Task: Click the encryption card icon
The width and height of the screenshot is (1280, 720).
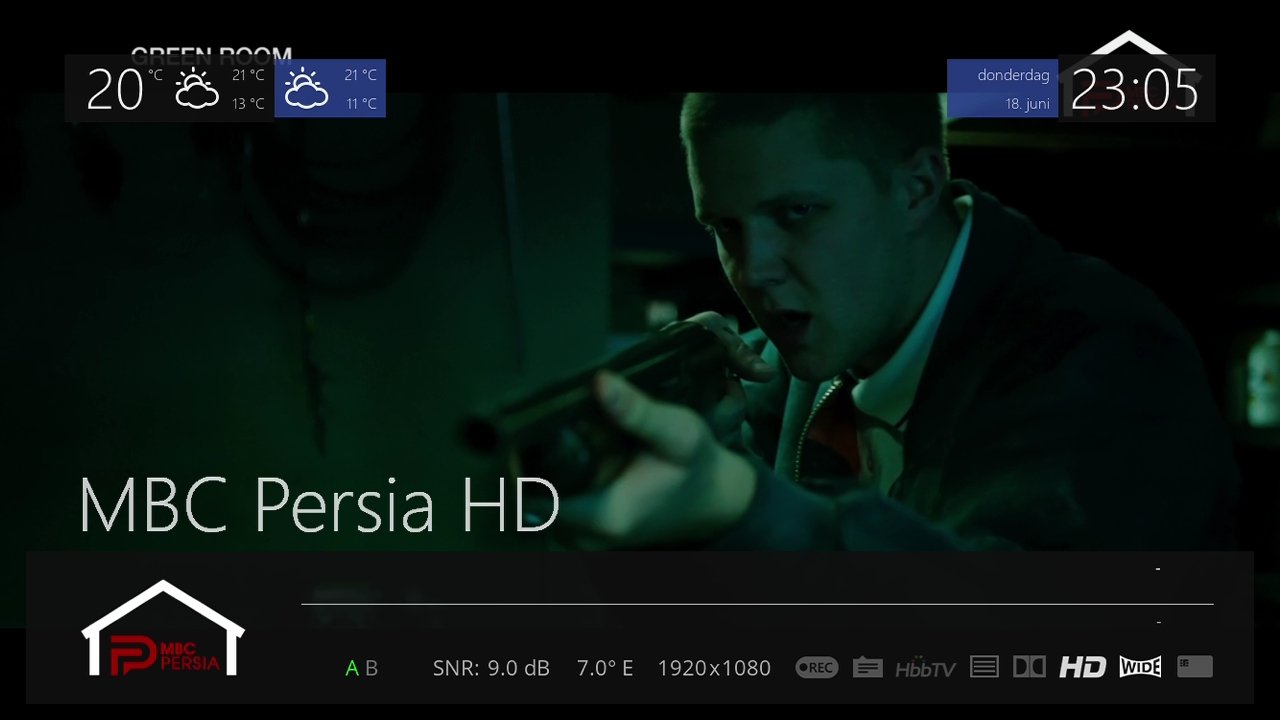Action: click(1195, 667)
